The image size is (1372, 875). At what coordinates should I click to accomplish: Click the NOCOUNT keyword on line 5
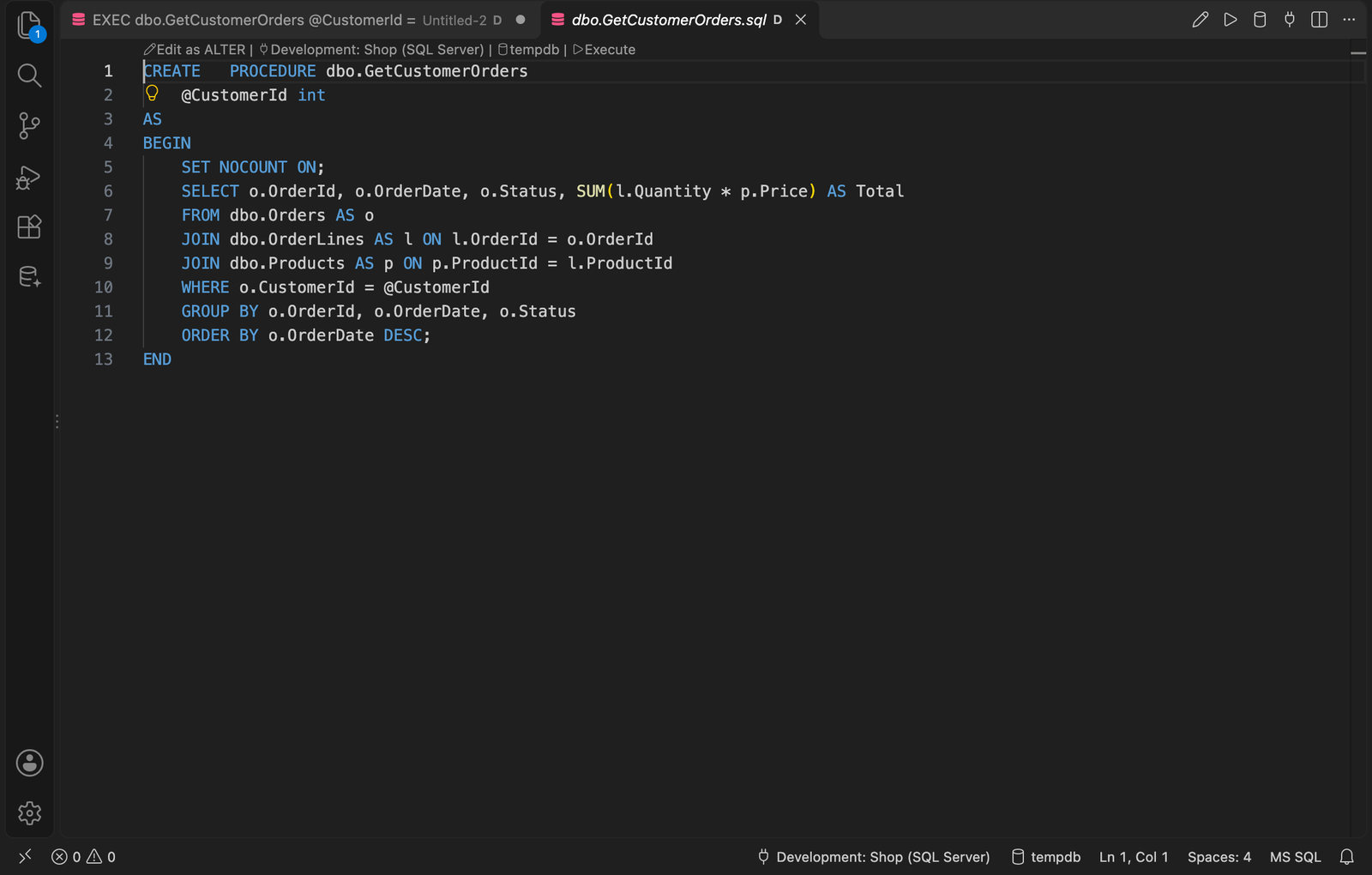253,167
